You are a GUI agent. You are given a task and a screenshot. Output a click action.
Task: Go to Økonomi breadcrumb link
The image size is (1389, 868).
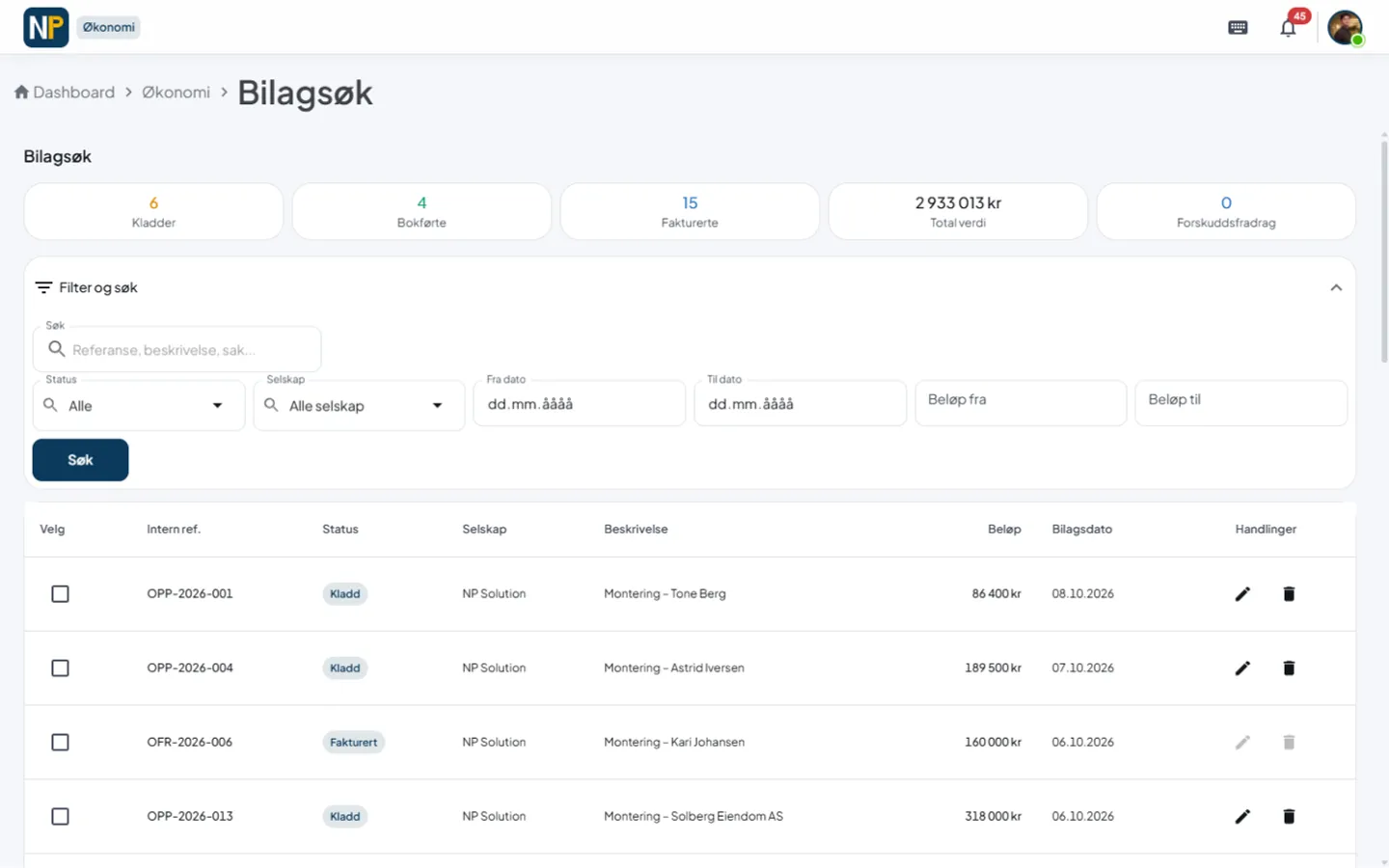176,93
